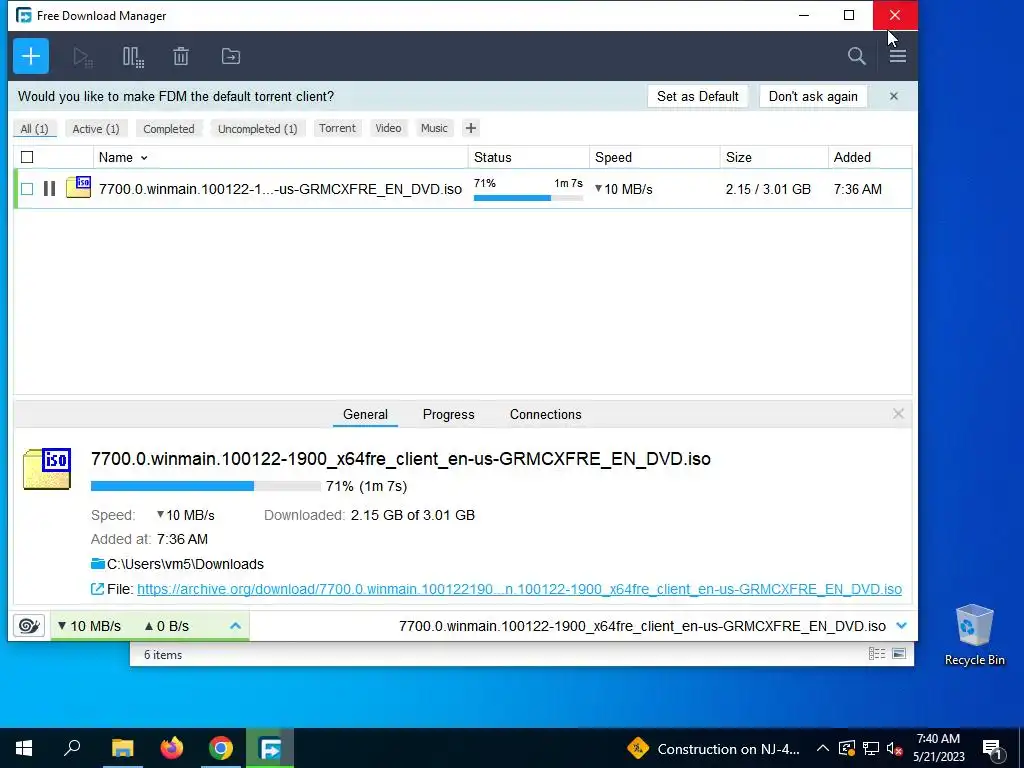Click the blue Add download plus button

click(31, 56)
